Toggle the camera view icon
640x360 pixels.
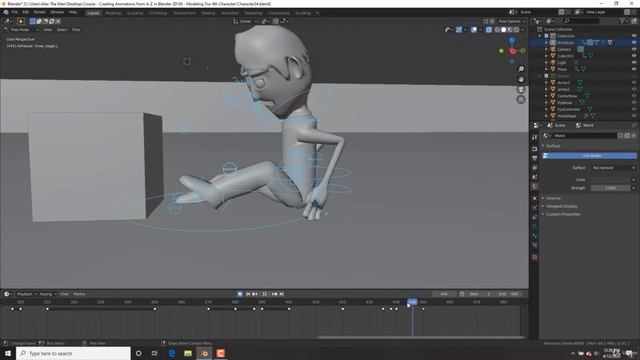point(521,89)
